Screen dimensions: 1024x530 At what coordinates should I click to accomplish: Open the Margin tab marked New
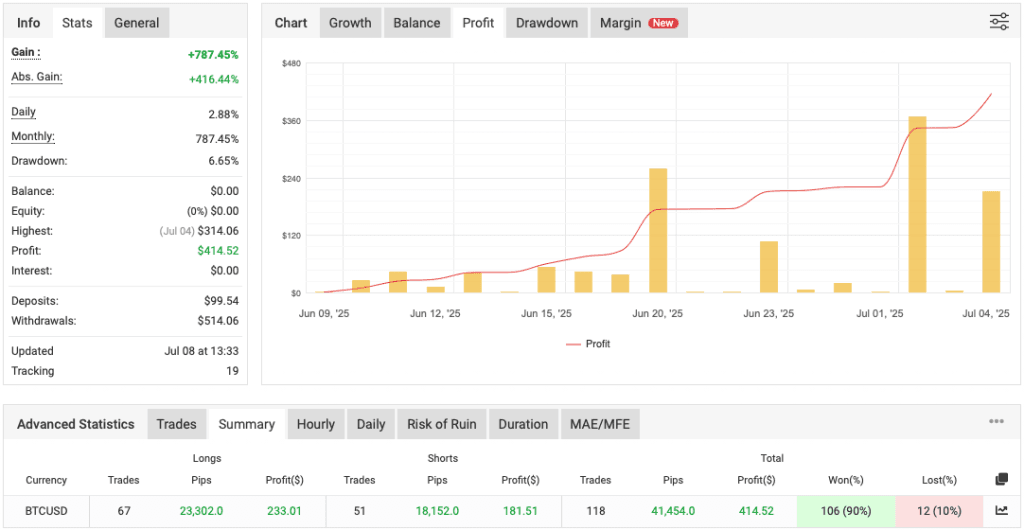(x=638, y=23)
